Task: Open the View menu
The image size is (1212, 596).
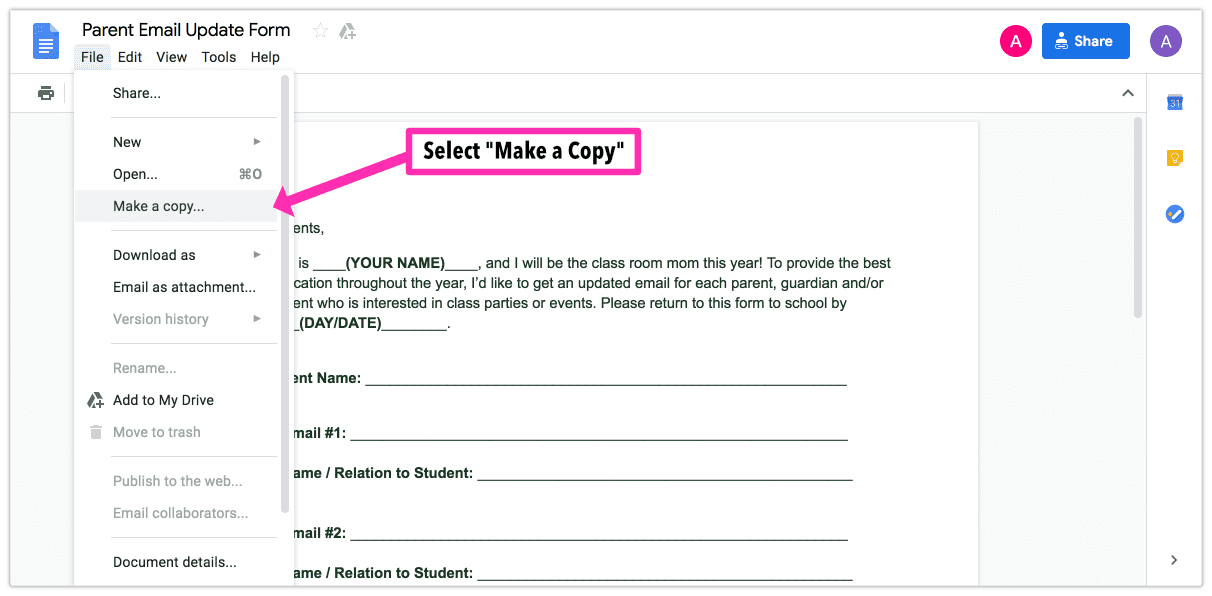Action: (x=171, y=57)
